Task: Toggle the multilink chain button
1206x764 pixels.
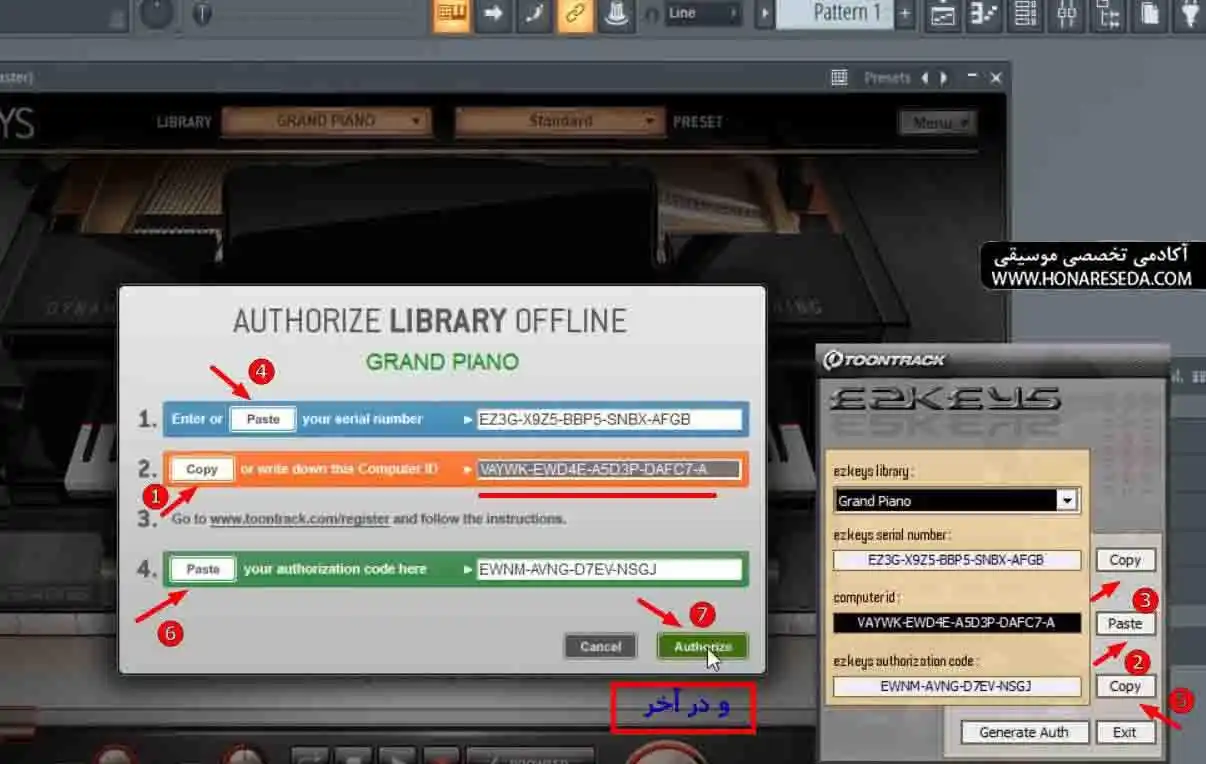Action: tap(575, 15)
